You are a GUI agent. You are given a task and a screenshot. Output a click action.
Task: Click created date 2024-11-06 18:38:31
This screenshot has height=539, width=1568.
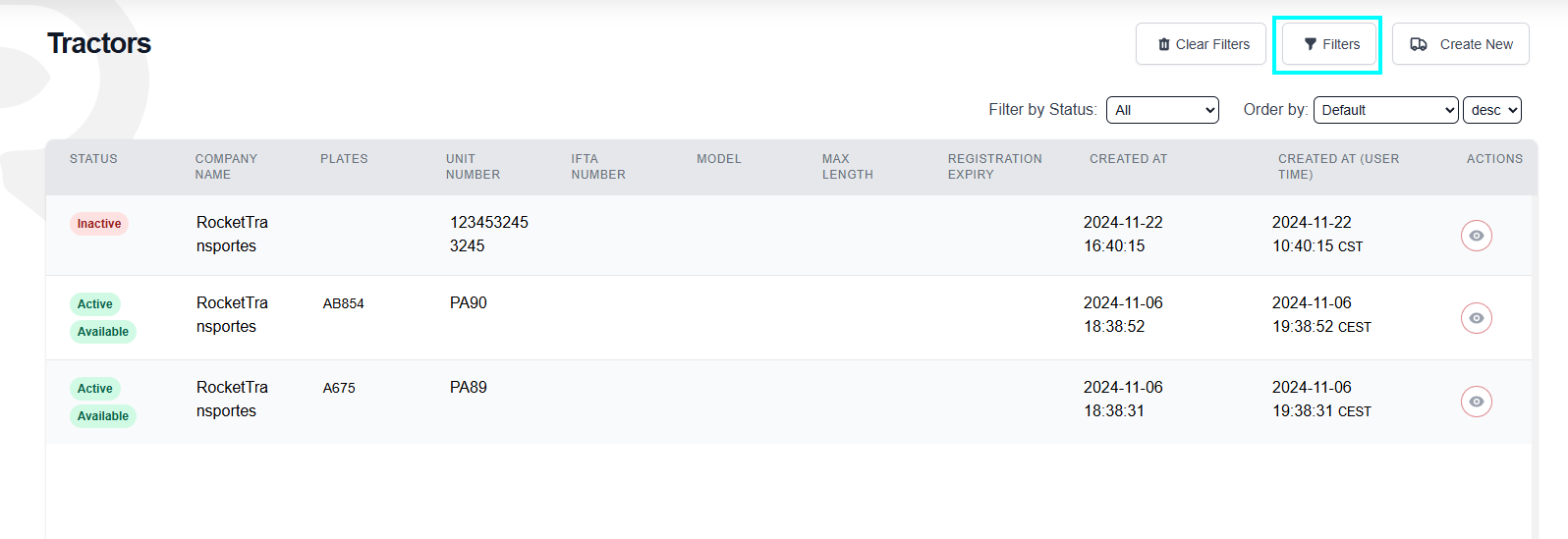[x=1123, y=400]
